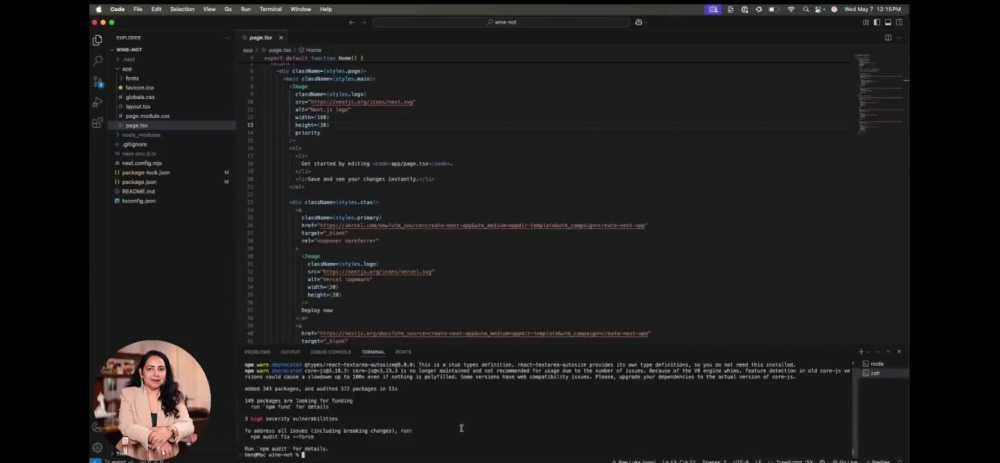Open README.md in the explorer

(x=138, y=191)
